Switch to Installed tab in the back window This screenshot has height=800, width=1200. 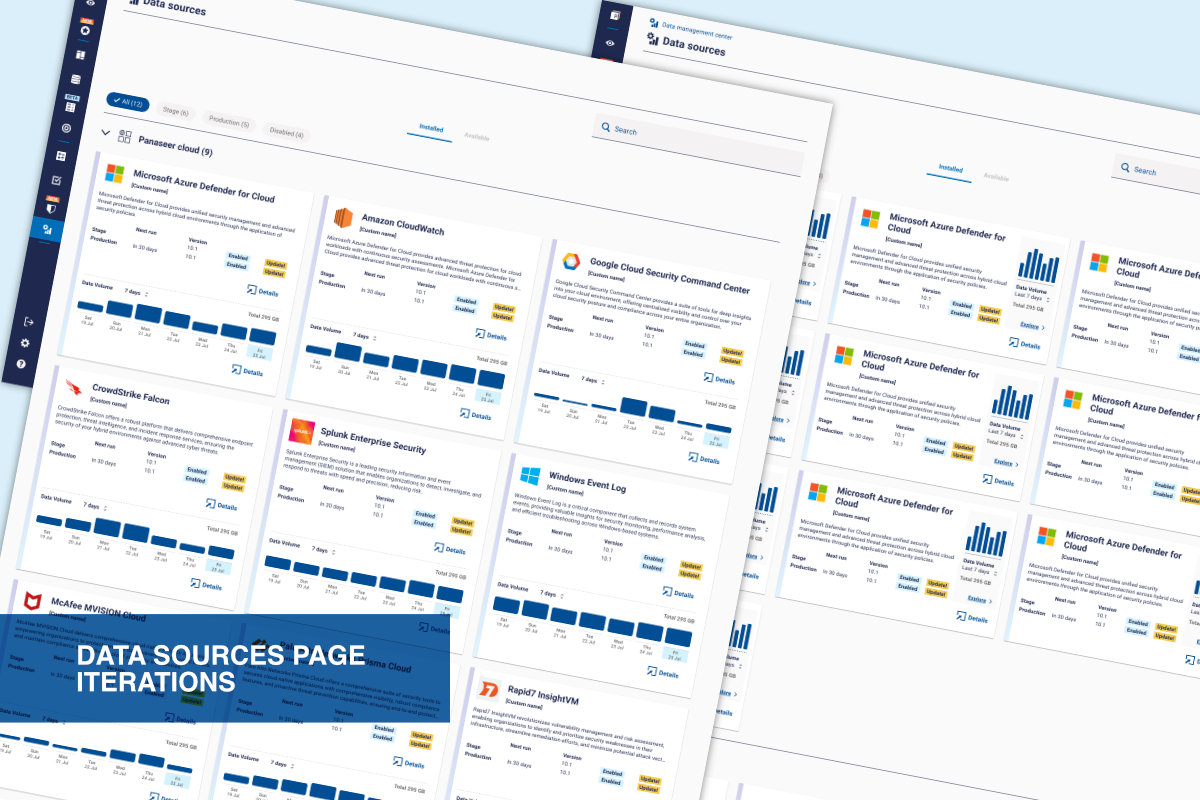[951, 169]
